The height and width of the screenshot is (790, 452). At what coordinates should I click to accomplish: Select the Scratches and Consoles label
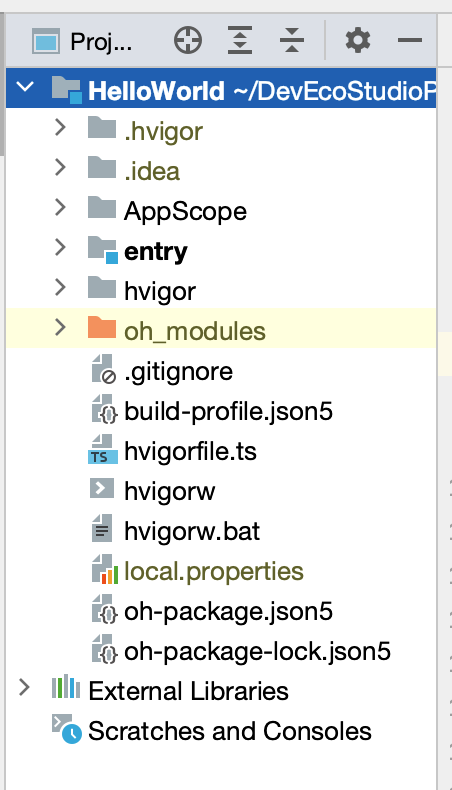coord(230,731)
